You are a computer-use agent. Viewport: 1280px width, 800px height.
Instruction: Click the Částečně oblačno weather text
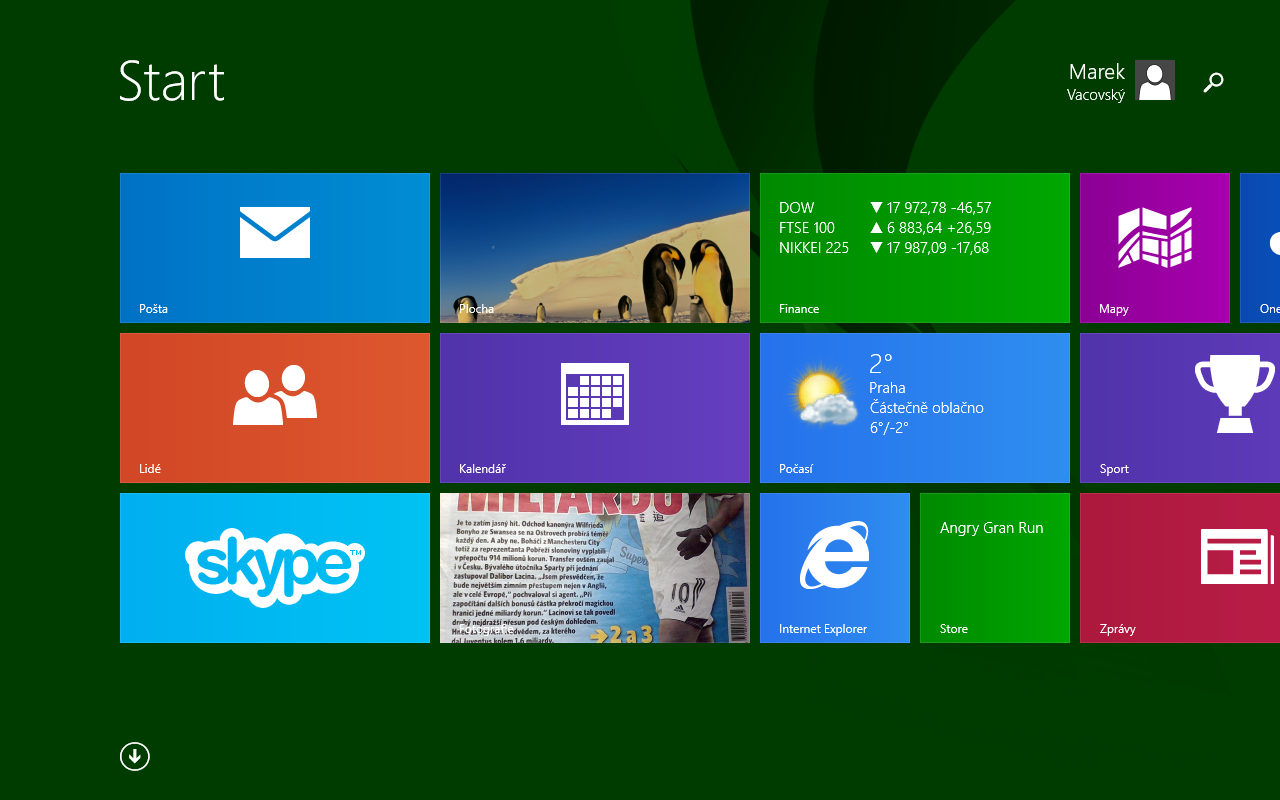point(927,408)
